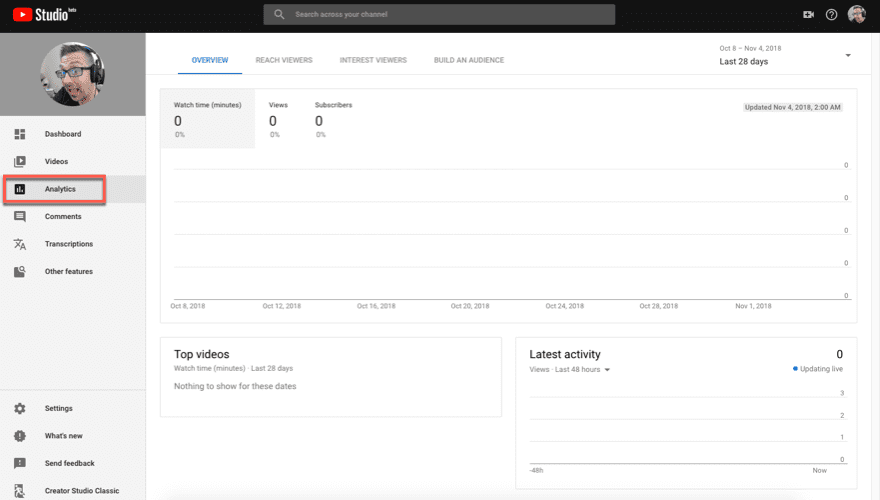880x500 pixels.
Task: Click the Dashboard icon in the sidebar
Action: point(20,134)
